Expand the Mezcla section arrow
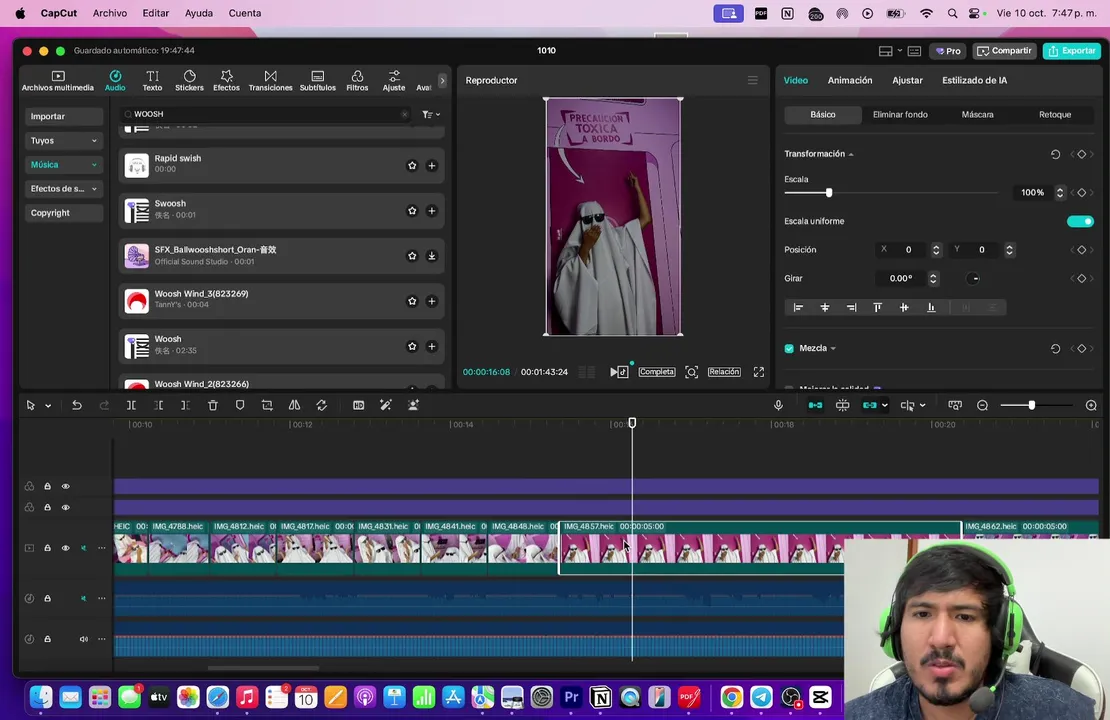Image resolution: width=1110 pixels, height=720 pixels. (833, 348)
